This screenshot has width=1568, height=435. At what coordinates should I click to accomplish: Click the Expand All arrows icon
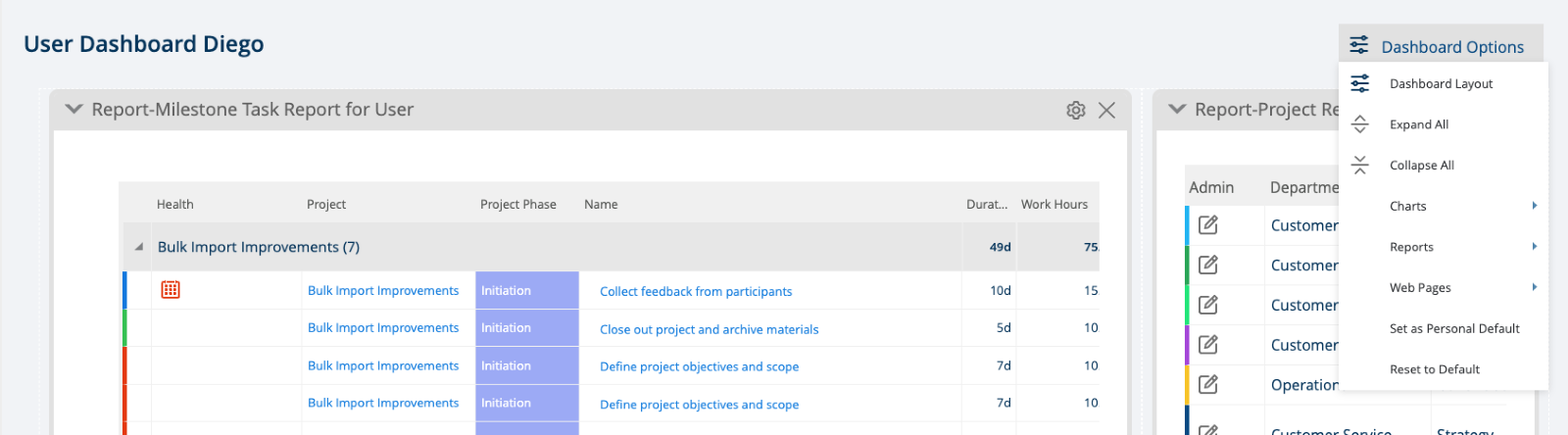(x=1359, y=124)
